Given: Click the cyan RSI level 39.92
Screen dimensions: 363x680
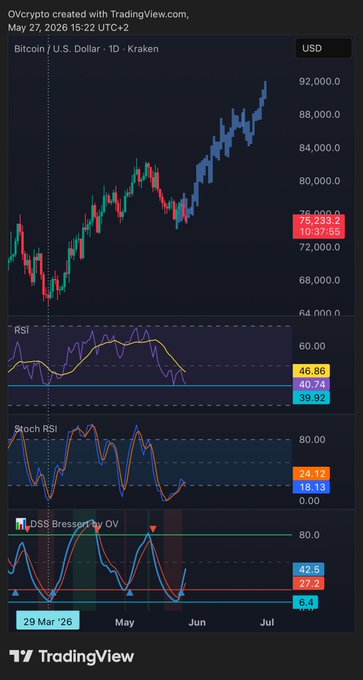Looking at the screenshot, I should (x=311, y=398).
